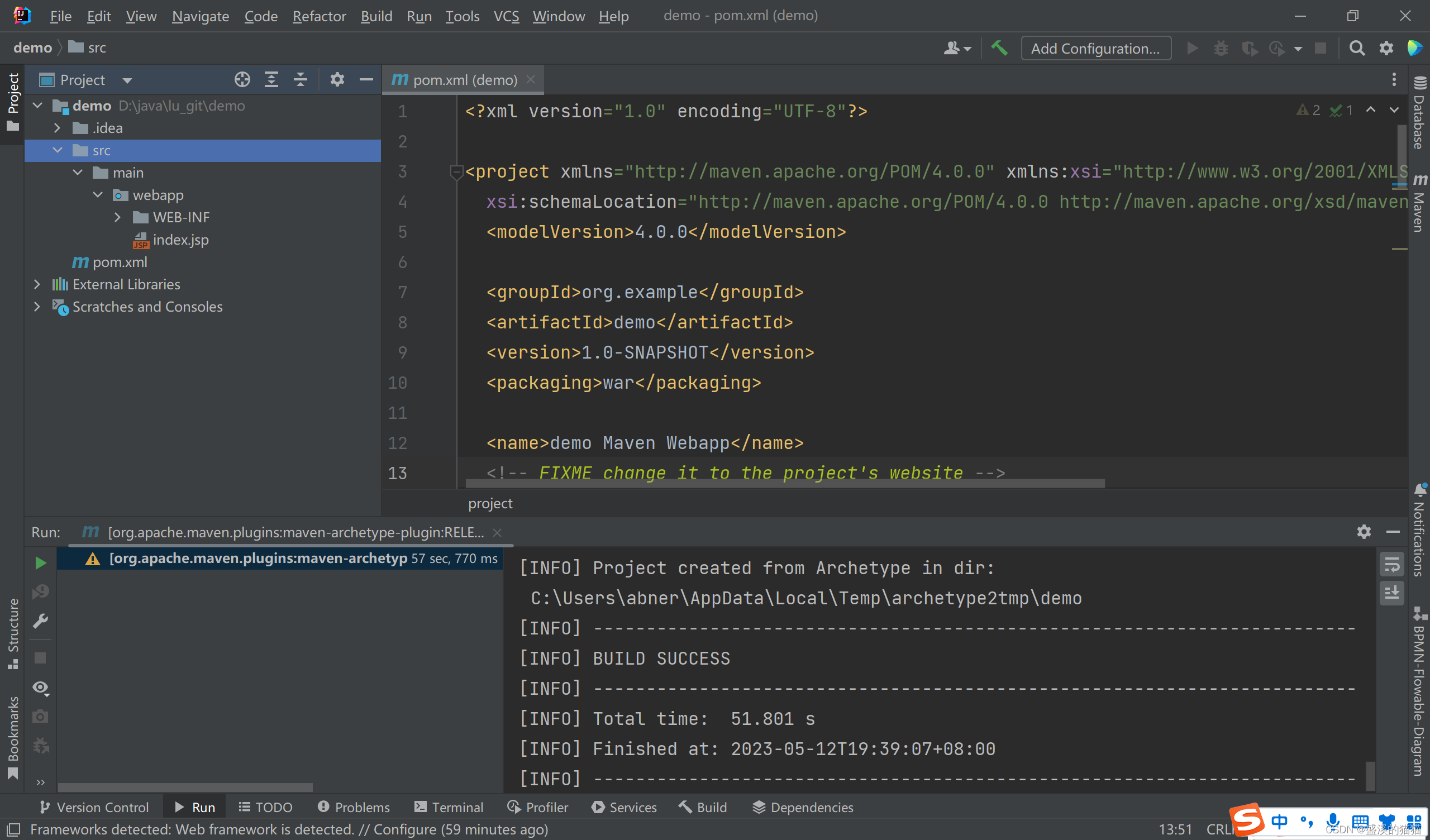Screen dimensions: 1430x840
Task: Click the camera icon in Run panel
Action: pos(40,716)
